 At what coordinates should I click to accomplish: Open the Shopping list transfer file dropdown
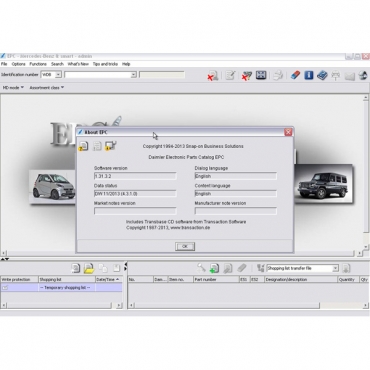click(335, 268)
